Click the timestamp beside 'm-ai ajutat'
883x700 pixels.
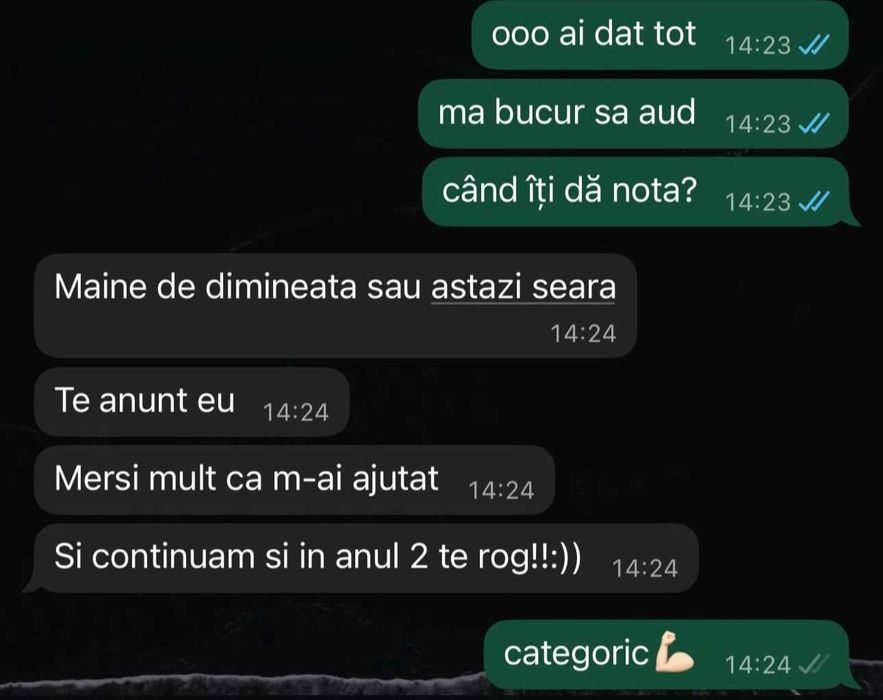[x=501, y=491]
